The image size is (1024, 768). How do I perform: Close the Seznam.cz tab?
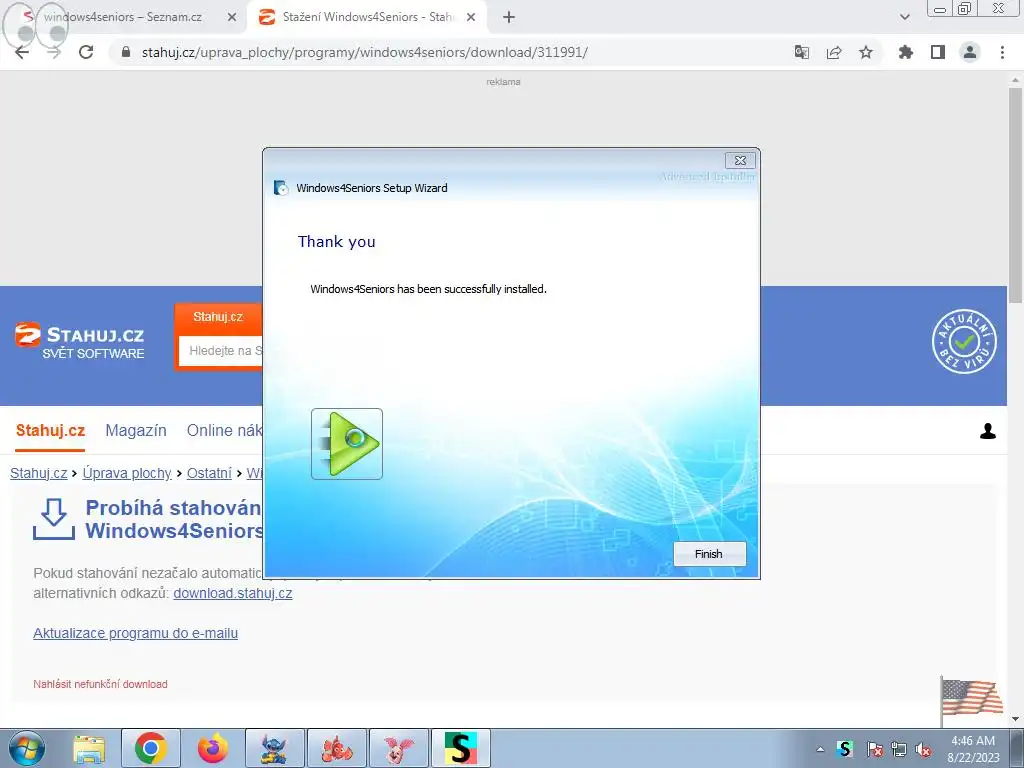coord(232,18)
